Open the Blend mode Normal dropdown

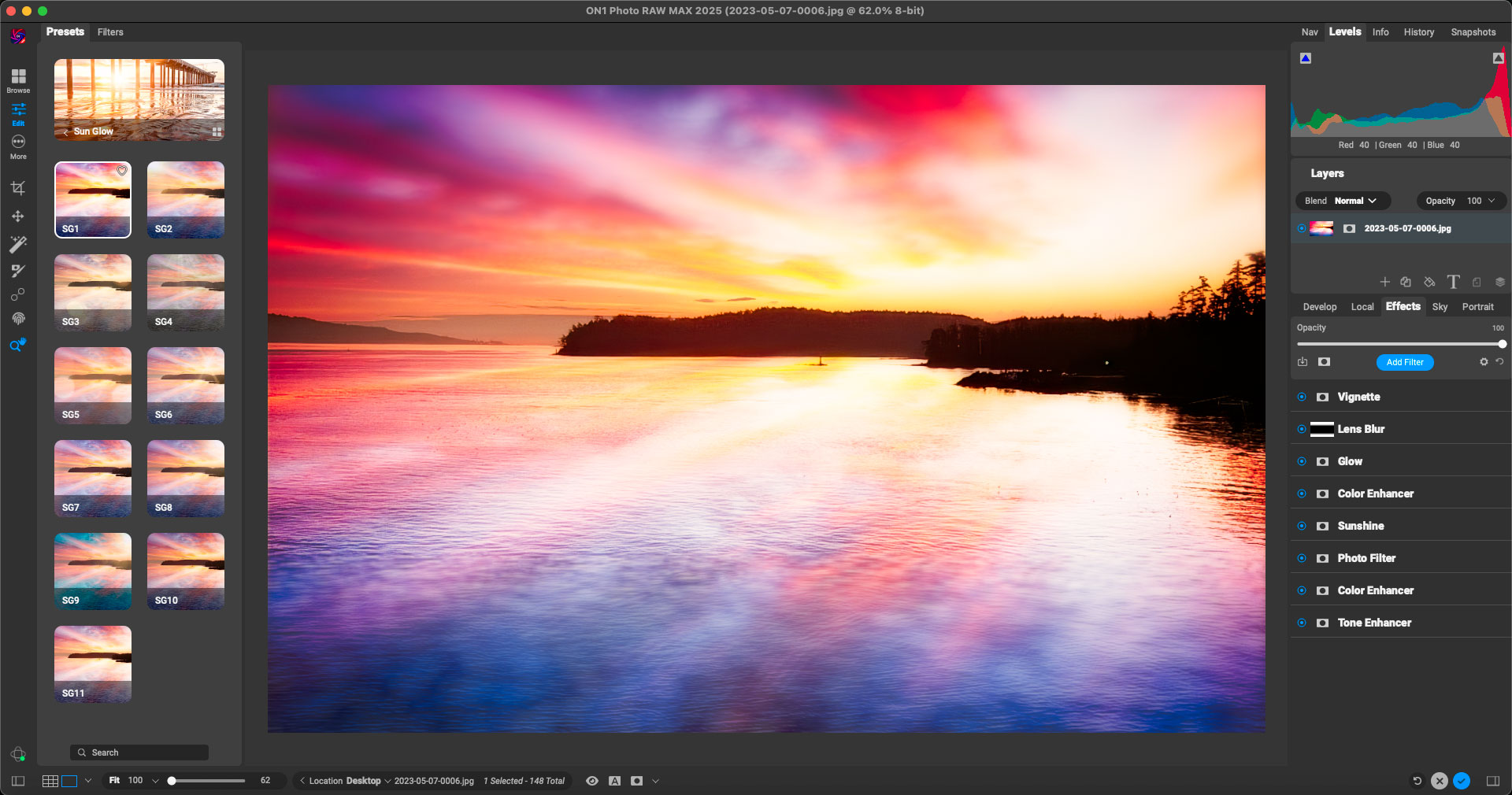(1354, 201)
